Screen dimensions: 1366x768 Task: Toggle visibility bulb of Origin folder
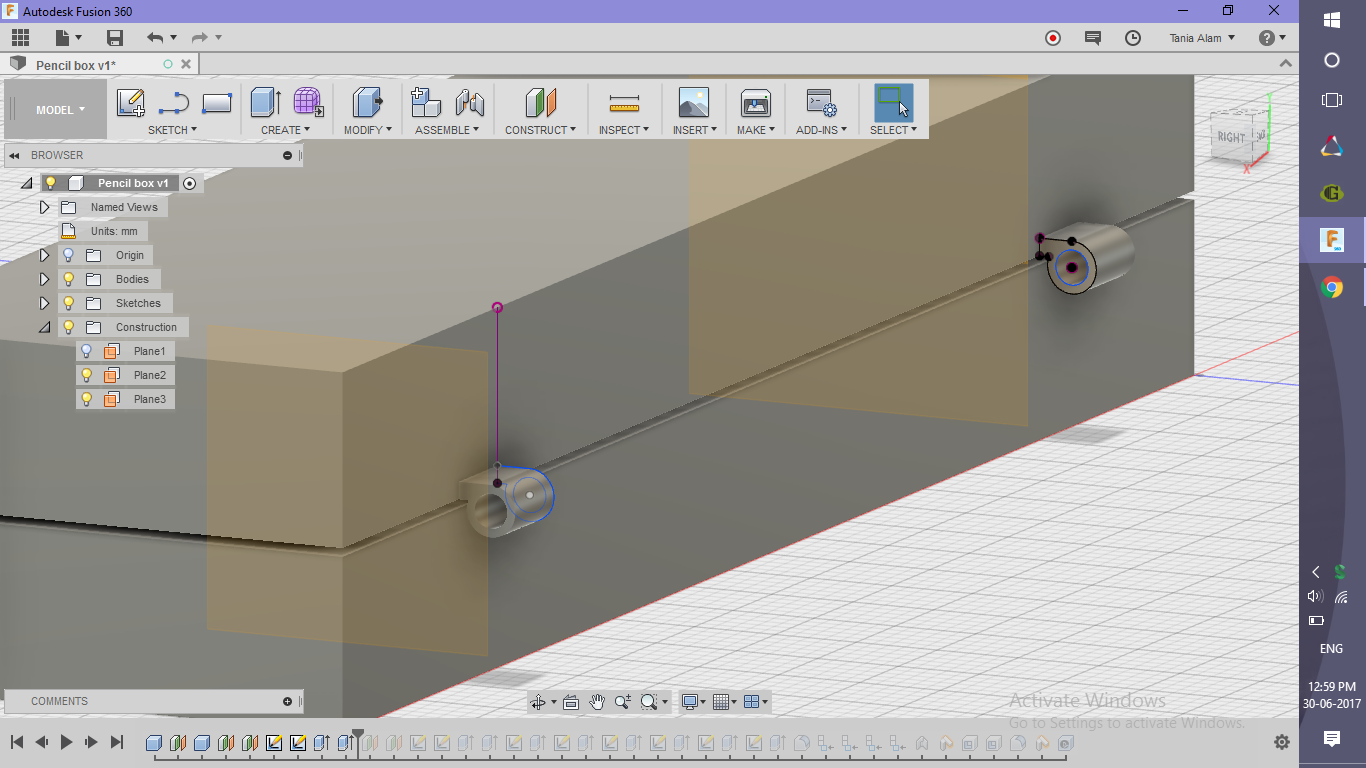coord(69,255)
